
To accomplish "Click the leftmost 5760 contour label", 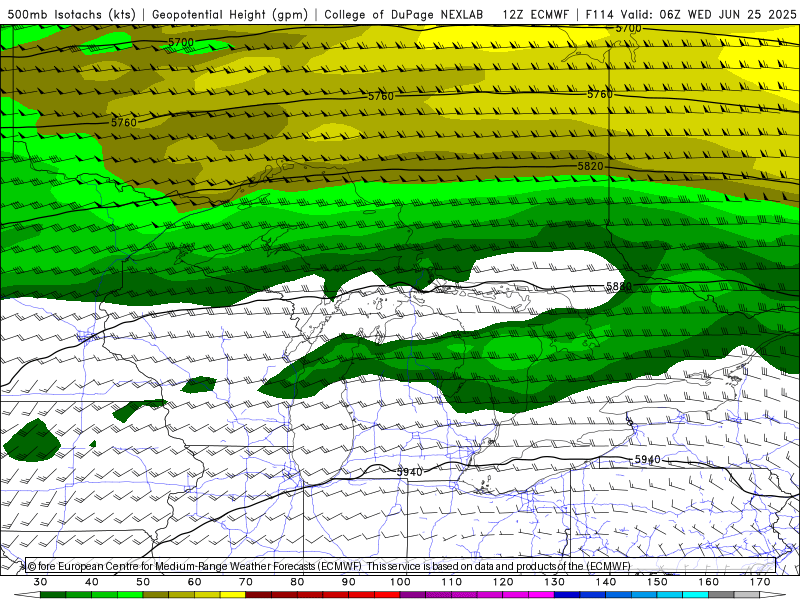I will click(124, 122).
